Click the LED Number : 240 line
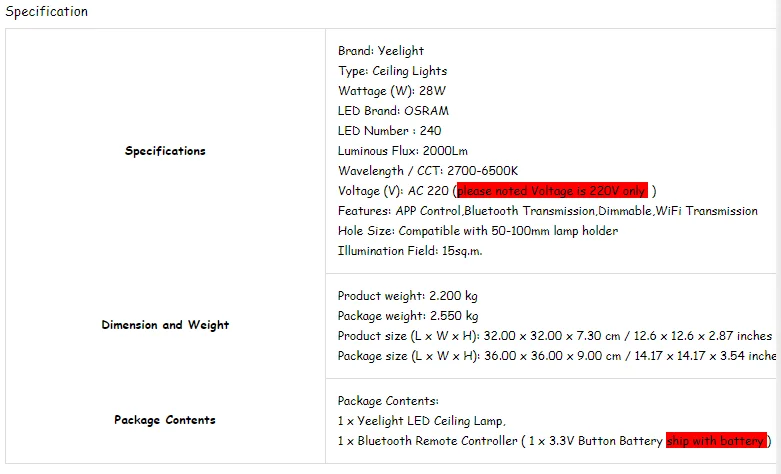781x474 pixels. (389, 131)
